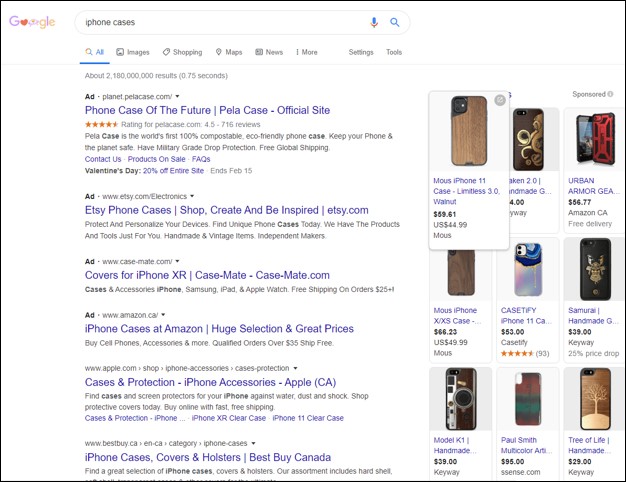Open Mous iPhone X/XS case image

[461, 272]
